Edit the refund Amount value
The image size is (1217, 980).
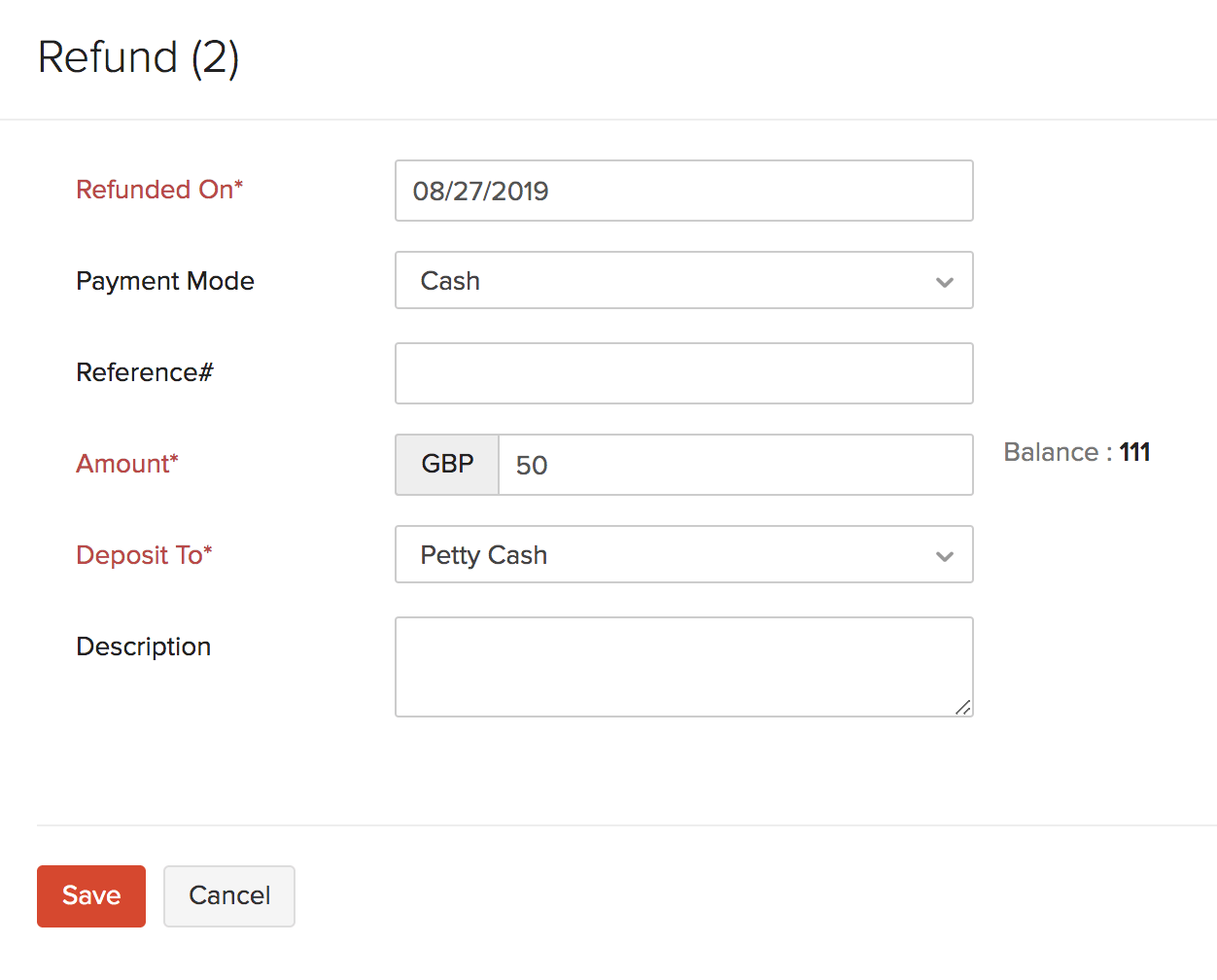tap(680, 465)
